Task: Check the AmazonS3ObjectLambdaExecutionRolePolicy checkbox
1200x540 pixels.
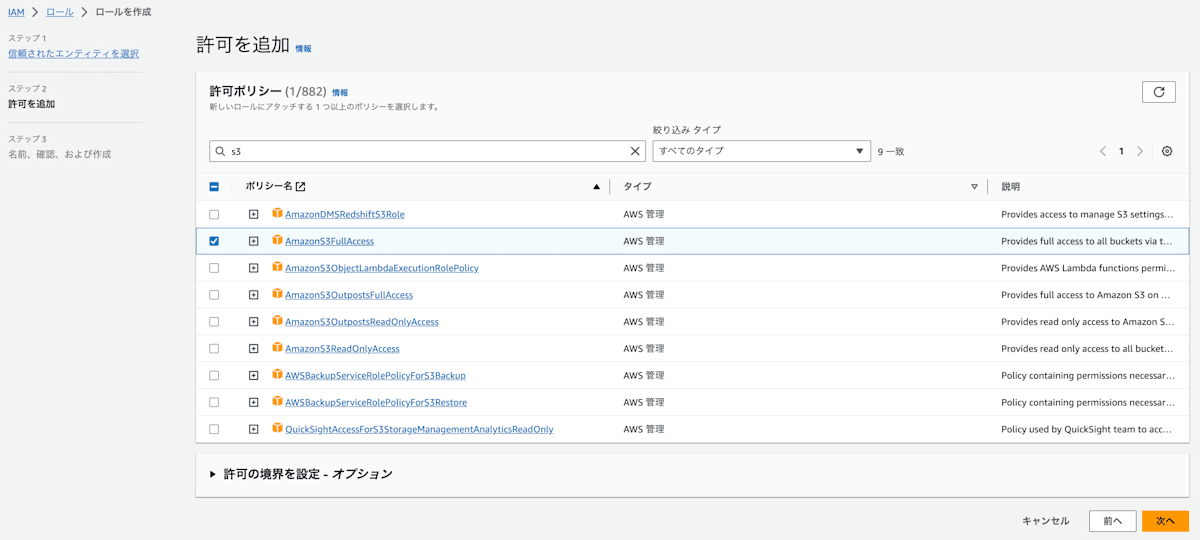Action: pos(214,268)
